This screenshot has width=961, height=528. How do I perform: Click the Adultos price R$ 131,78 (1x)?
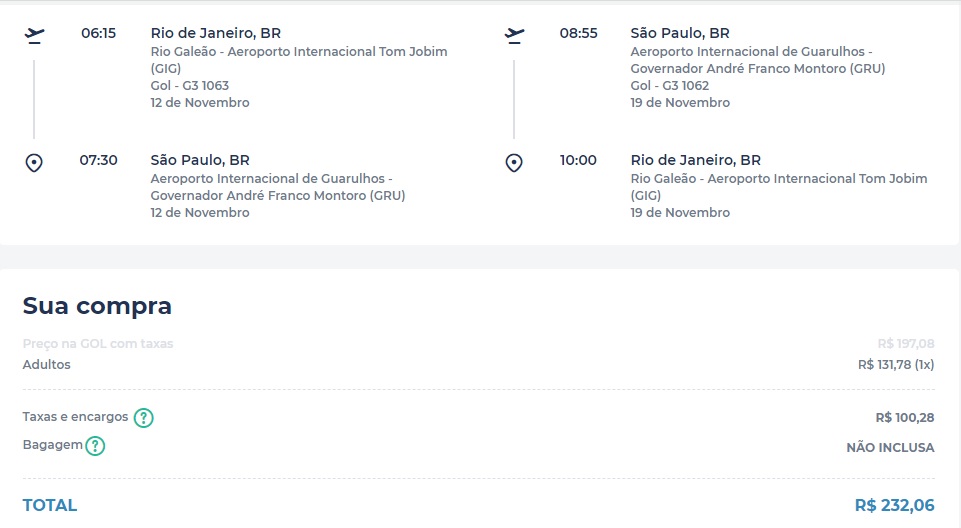895,365
